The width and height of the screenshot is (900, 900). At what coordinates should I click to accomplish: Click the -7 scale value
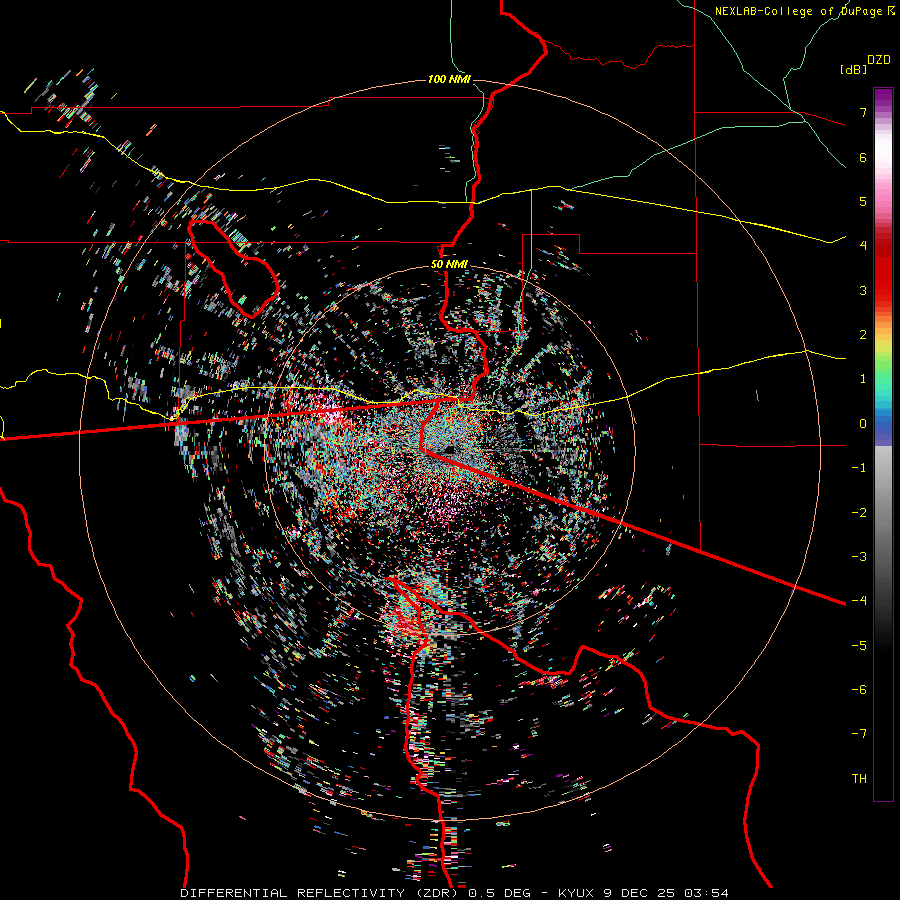coord(859,734)
